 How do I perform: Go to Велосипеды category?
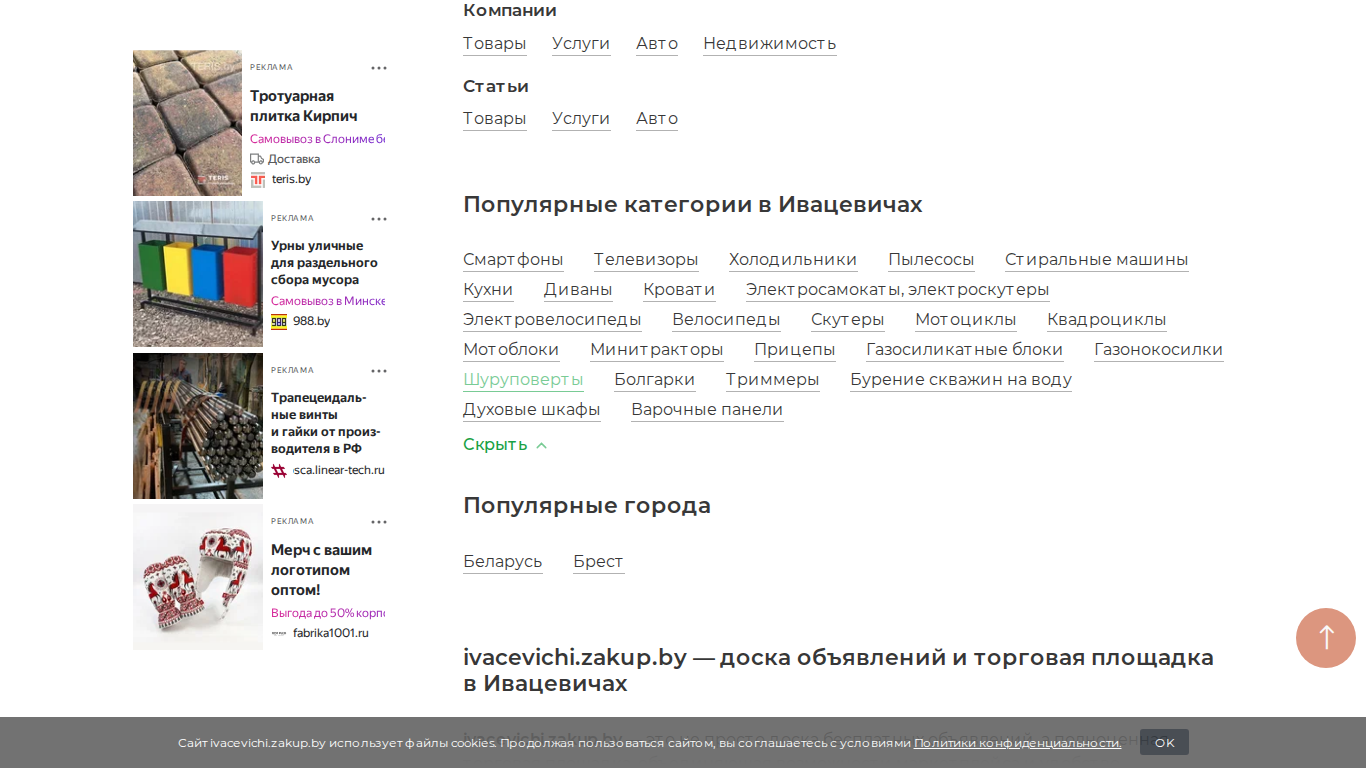coord(726,320)
